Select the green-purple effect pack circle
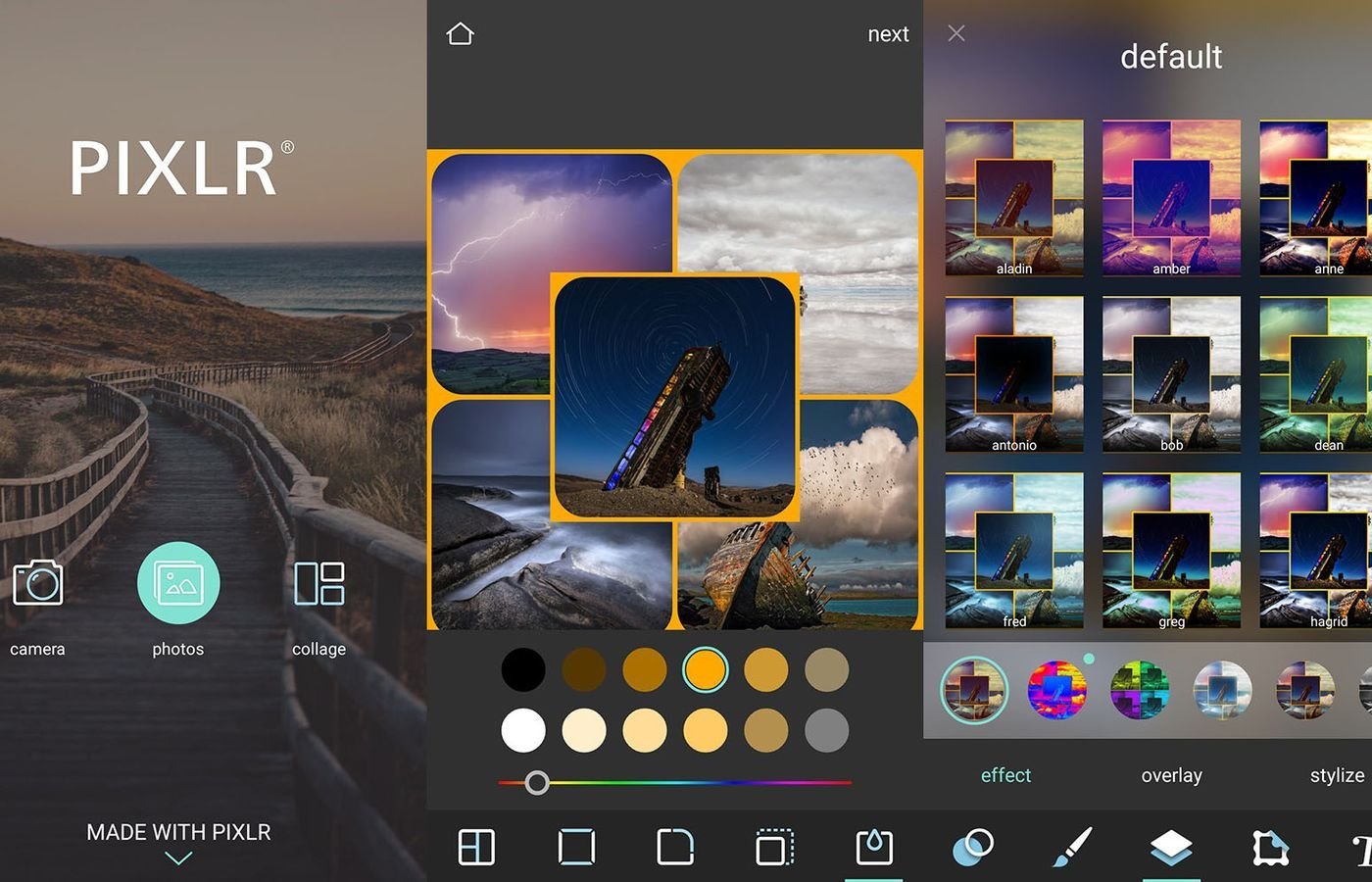The height and width of the screenshot is (882, 1372). click(1140, 690)
